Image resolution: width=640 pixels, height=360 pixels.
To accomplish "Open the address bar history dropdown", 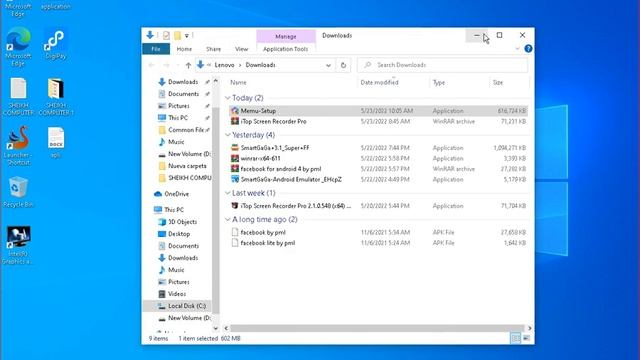I will [x=328, y=65].
